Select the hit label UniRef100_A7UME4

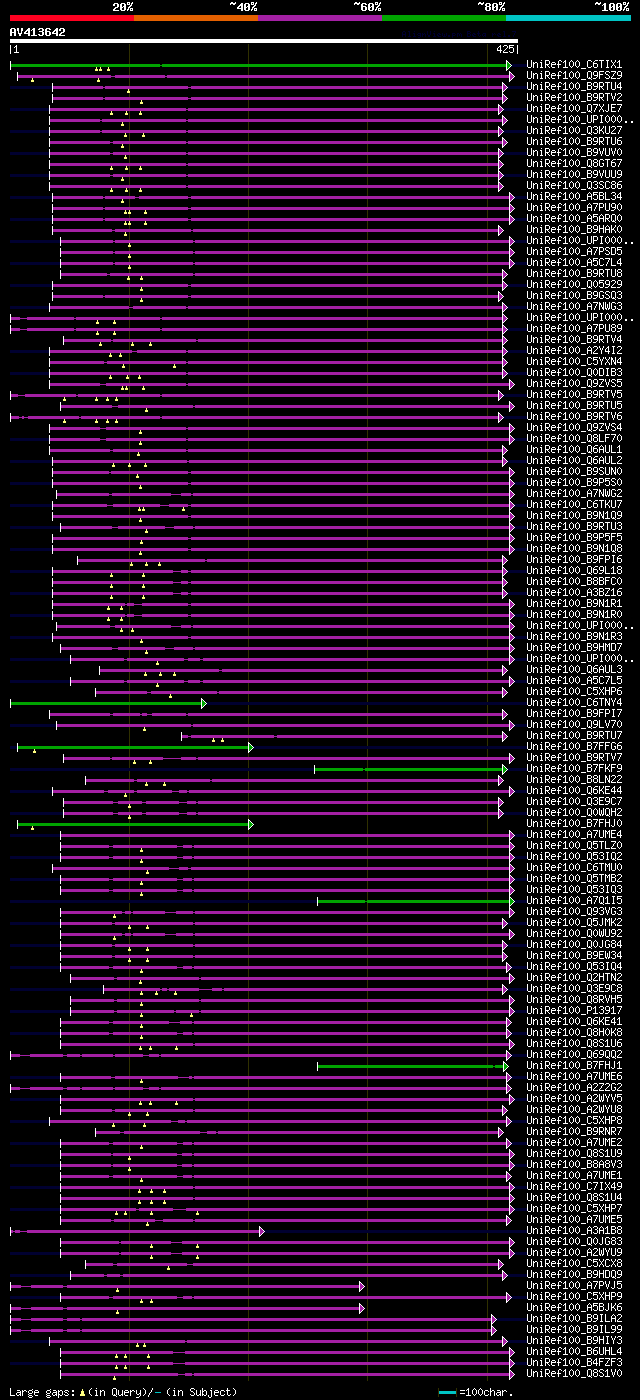(573, 834)
